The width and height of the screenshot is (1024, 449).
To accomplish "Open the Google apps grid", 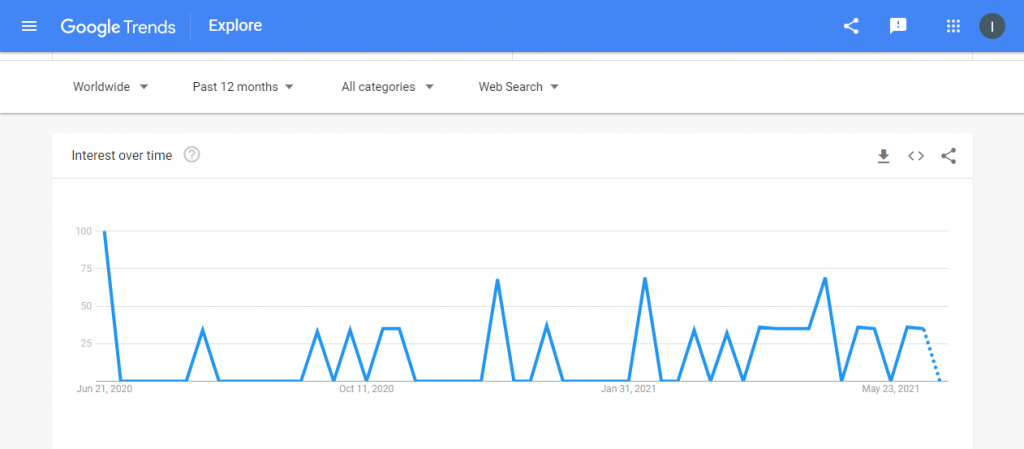I will pos(953,26).
